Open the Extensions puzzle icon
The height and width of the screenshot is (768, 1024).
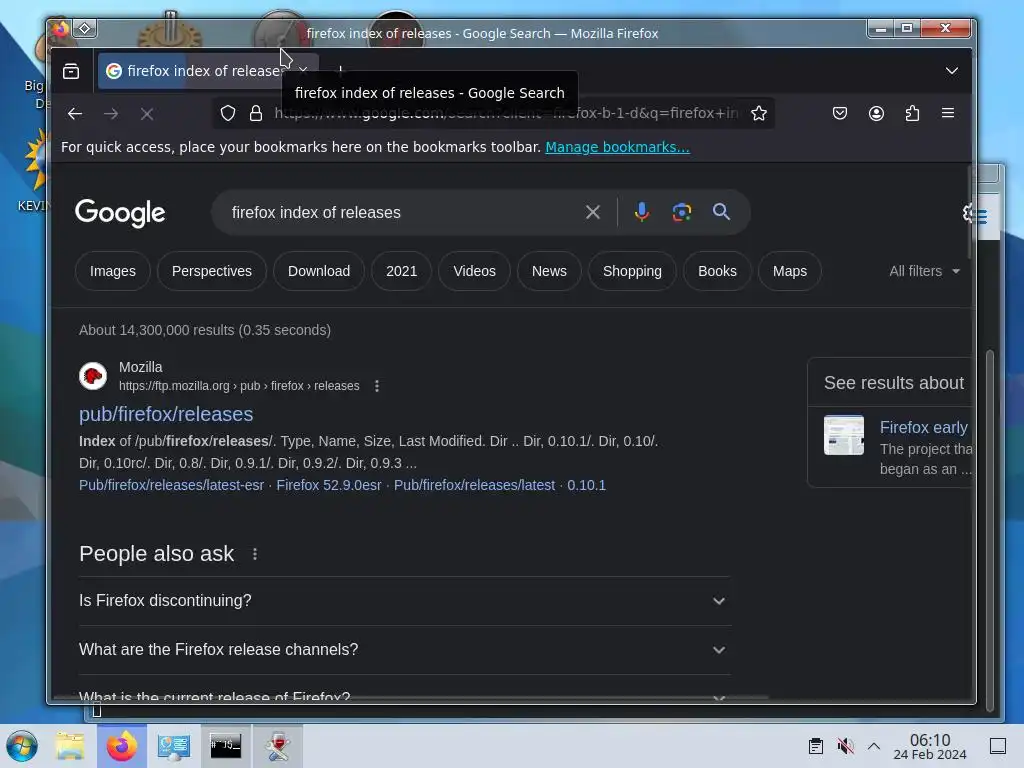point(912,114)
